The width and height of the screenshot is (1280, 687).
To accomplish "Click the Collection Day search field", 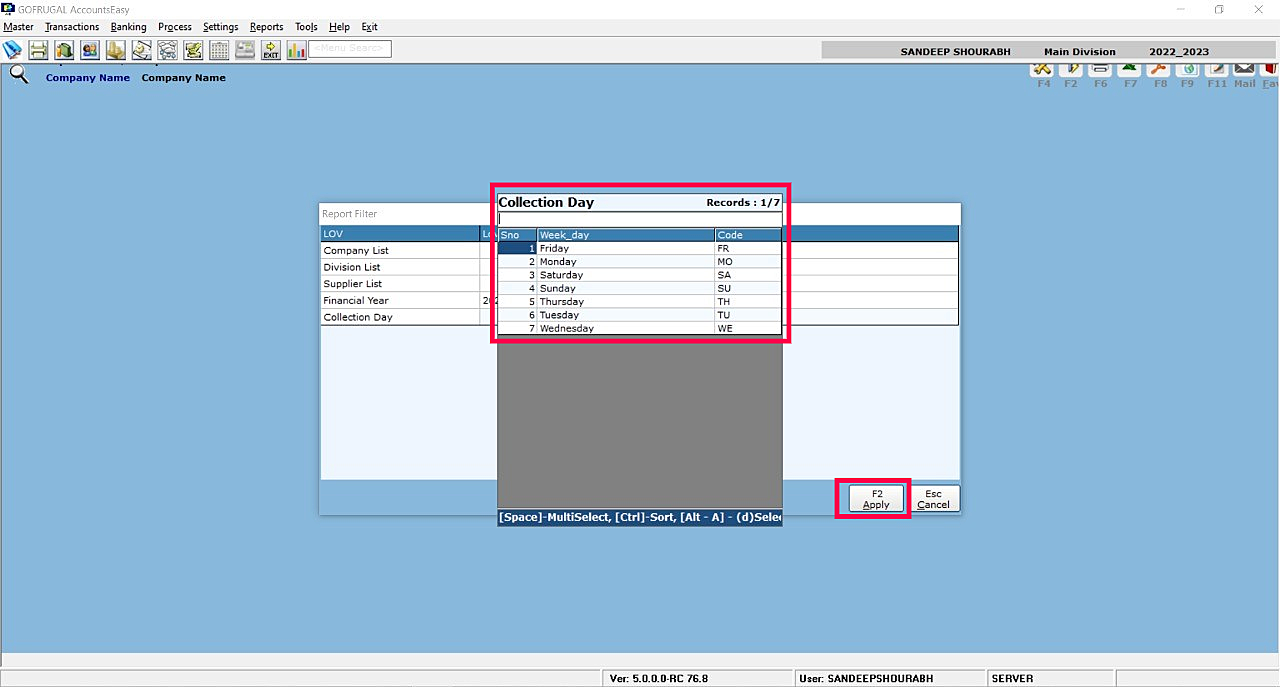I will 640,219.
